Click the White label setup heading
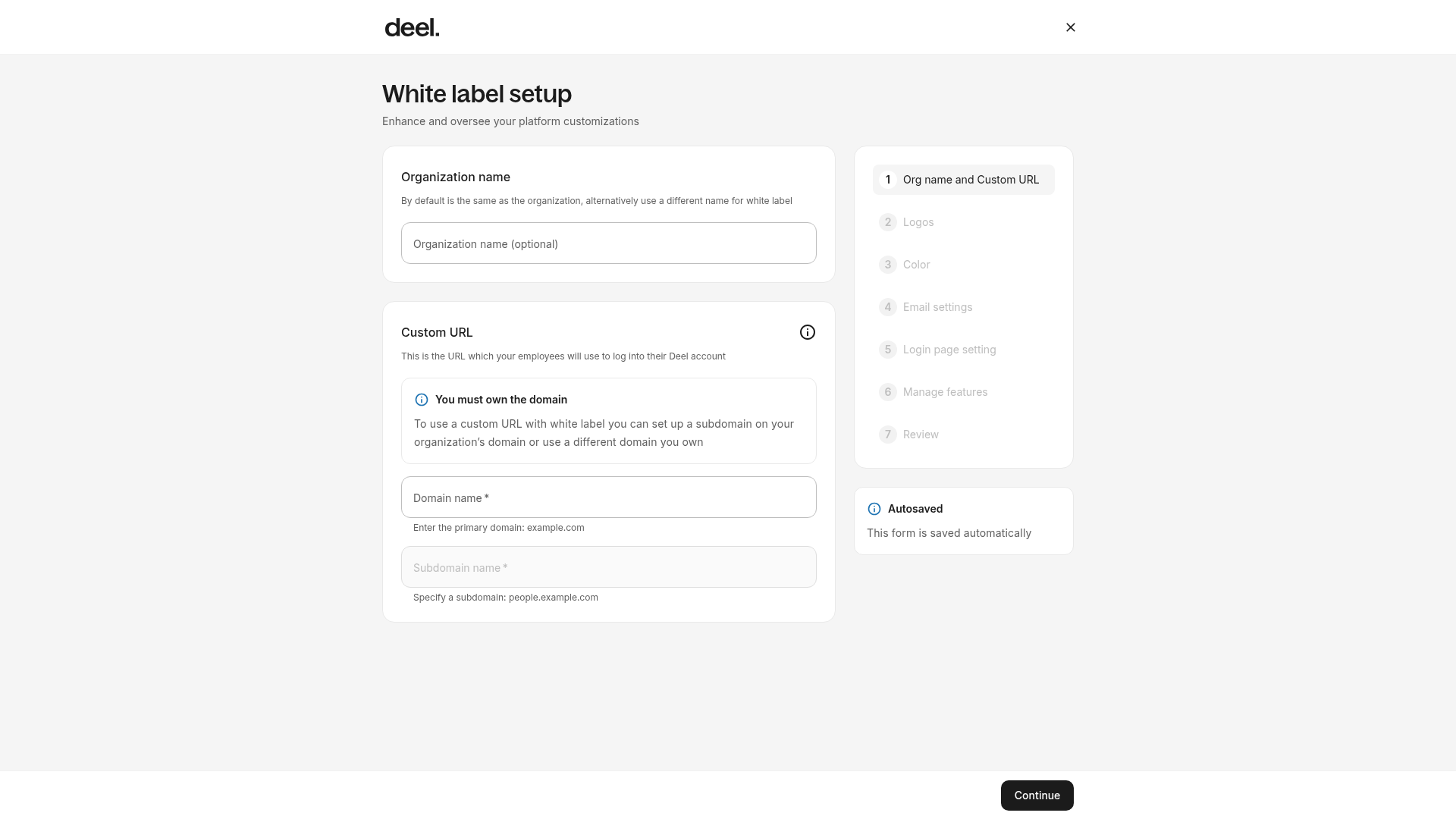 click(477, 94)
